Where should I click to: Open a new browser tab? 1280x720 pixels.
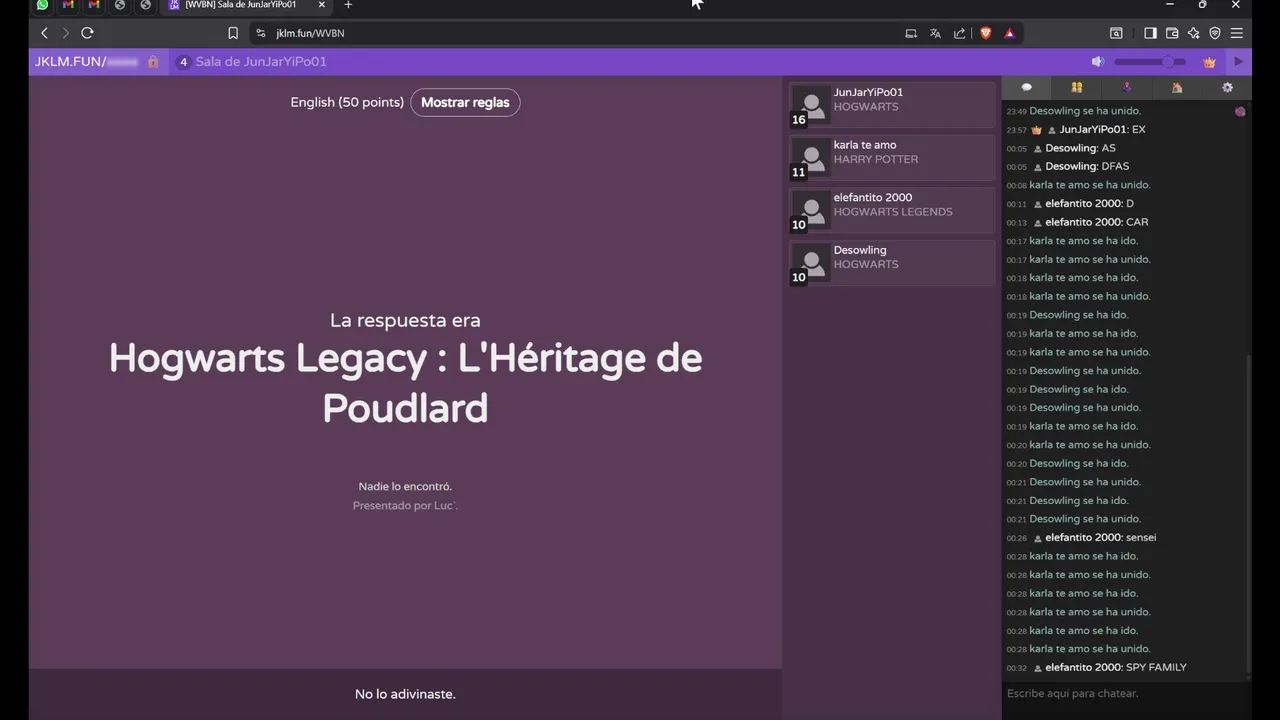point(348,5)
